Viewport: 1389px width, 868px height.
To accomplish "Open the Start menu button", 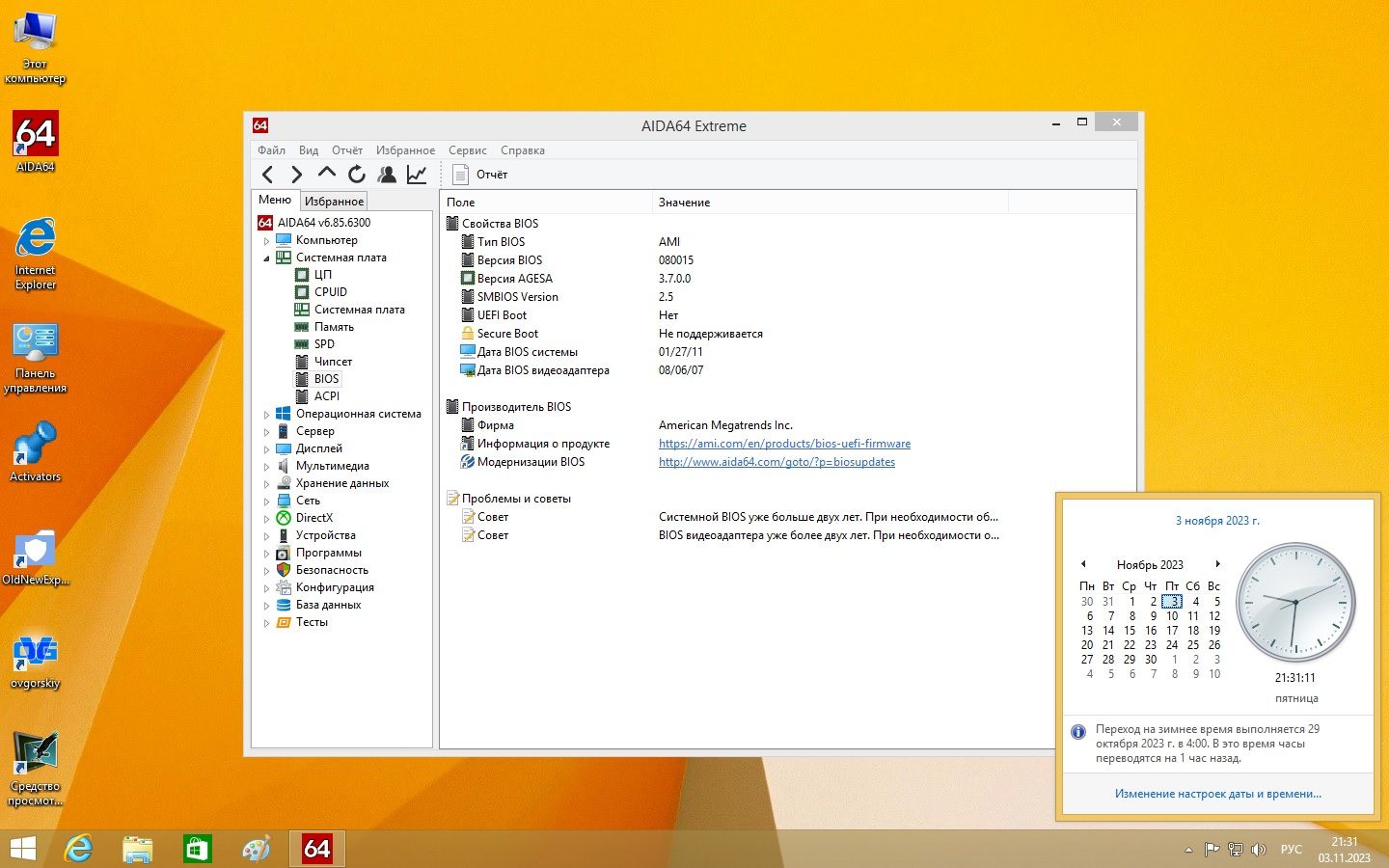I will [x=23, y=849].
